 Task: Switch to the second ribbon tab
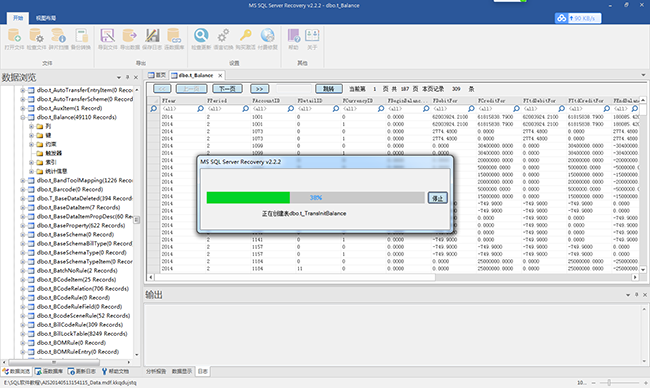(46, 18)
